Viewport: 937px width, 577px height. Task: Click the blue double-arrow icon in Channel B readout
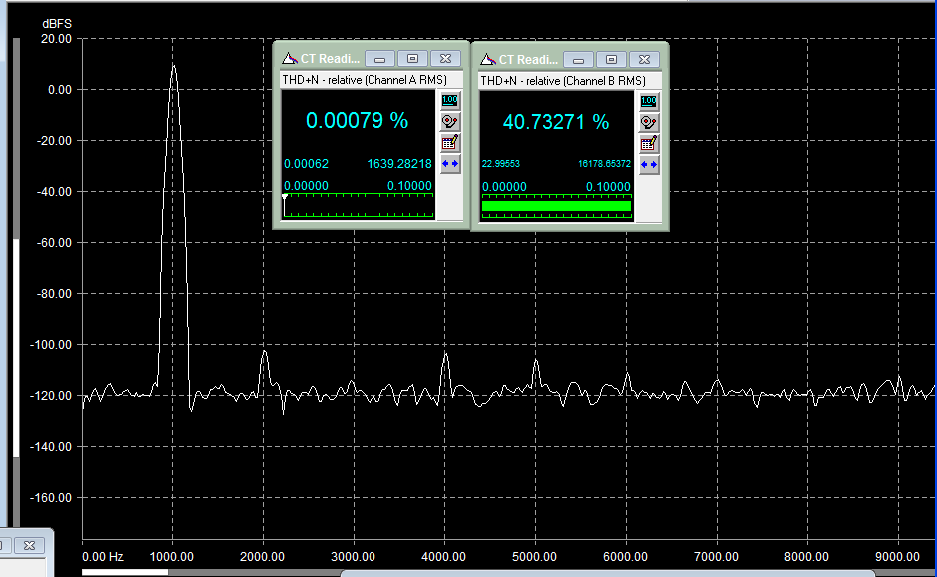648,164
